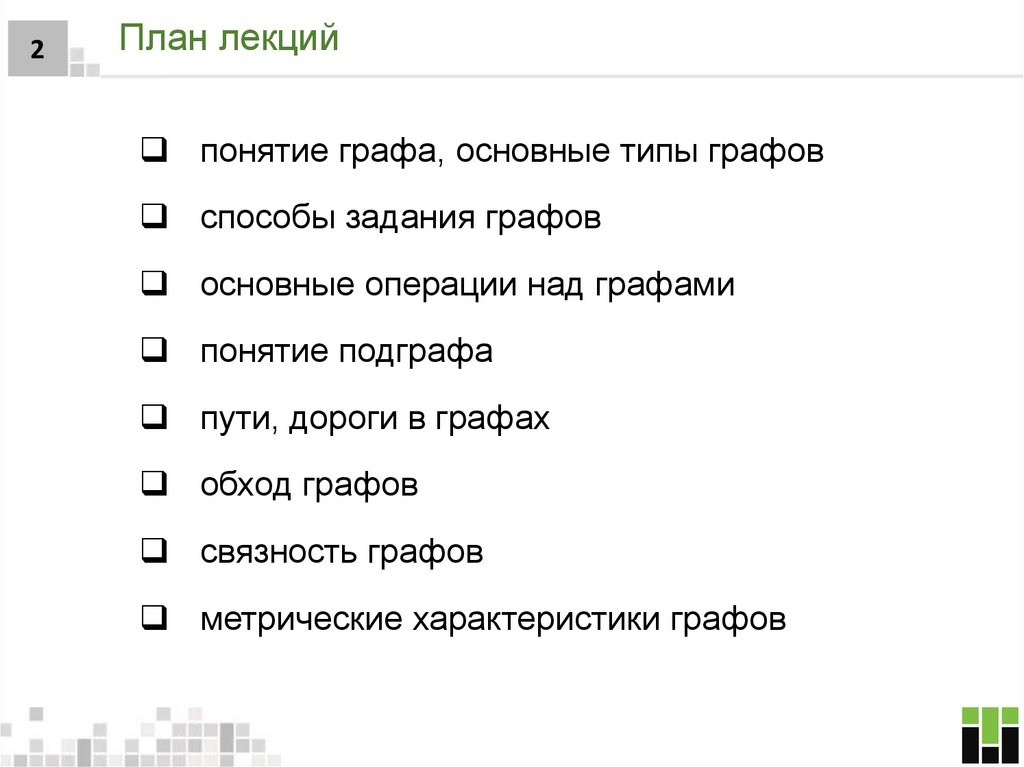Check the box beside 'понятие графа, основные типы графов'

click(x=154, y=153)
